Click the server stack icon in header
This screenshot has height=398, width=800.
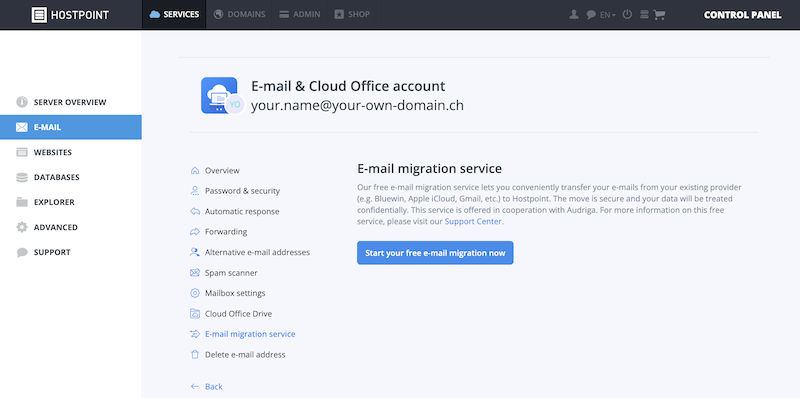click(644, 14)
